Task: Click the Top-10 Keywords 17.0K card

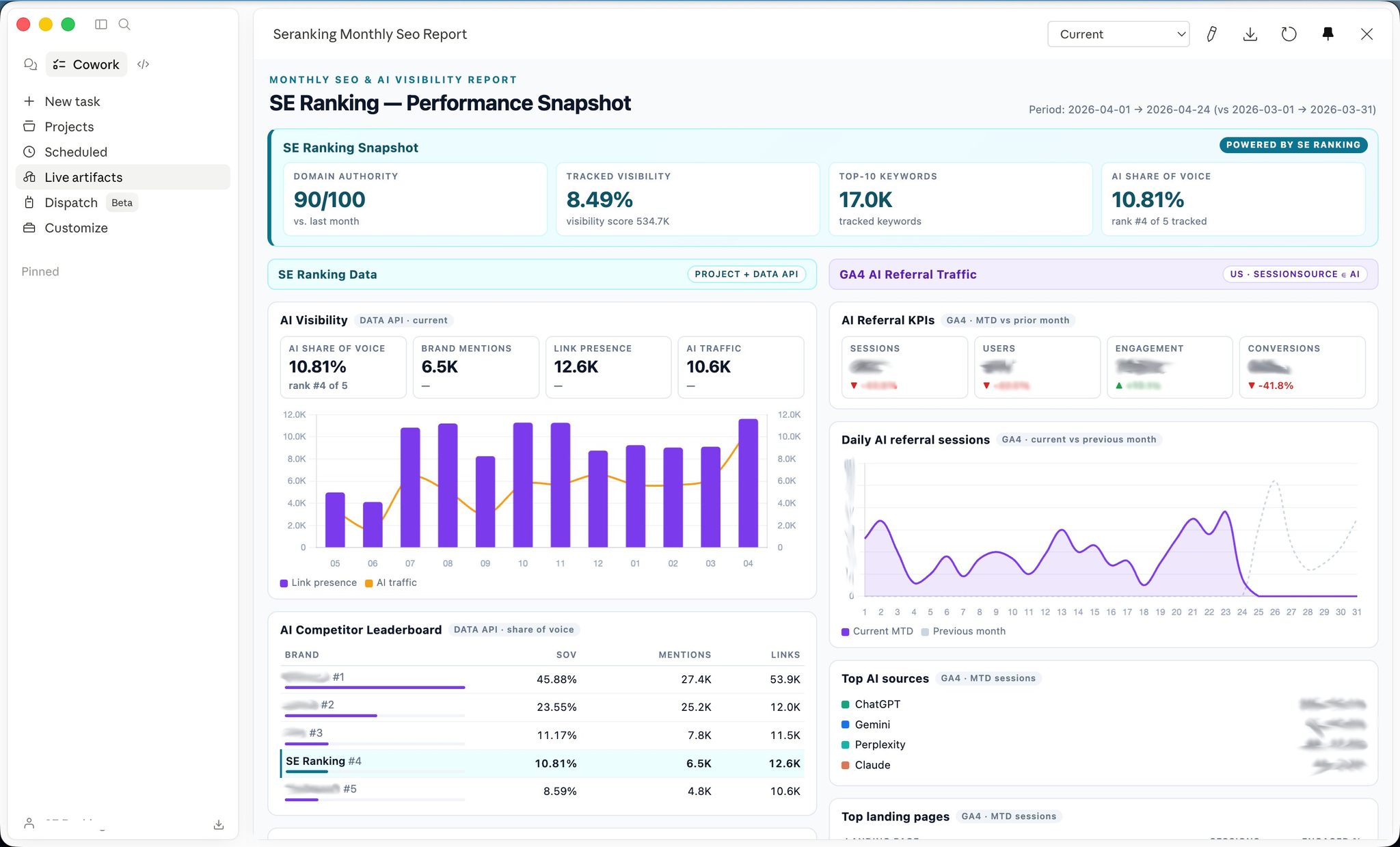Action: pyautogui.click(x=960, y=199)
